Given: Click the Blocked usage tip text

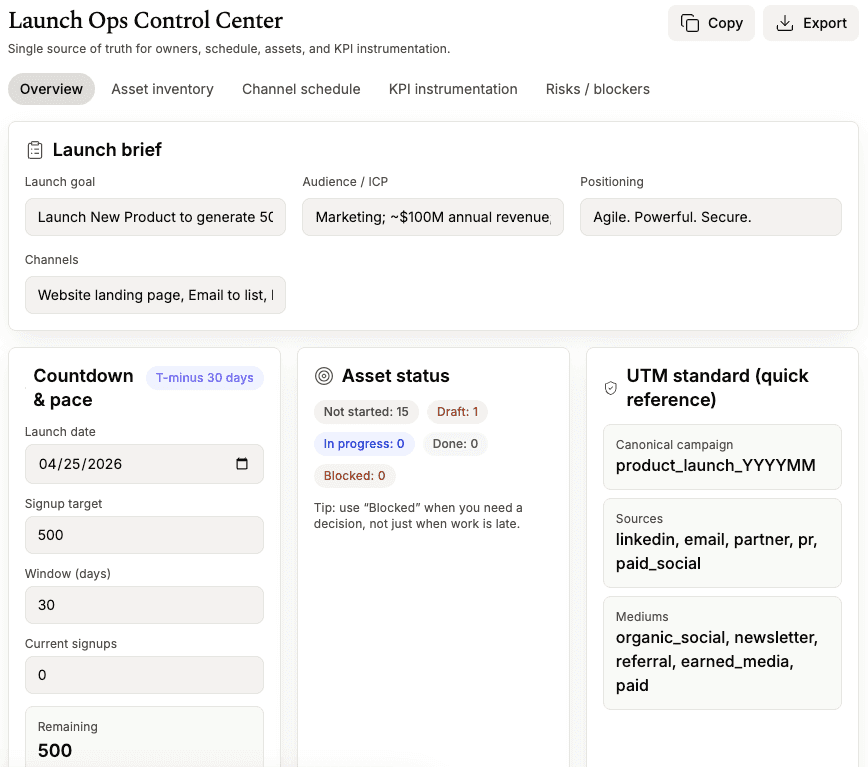Looking at the screenshot, I should coord(418,516).
